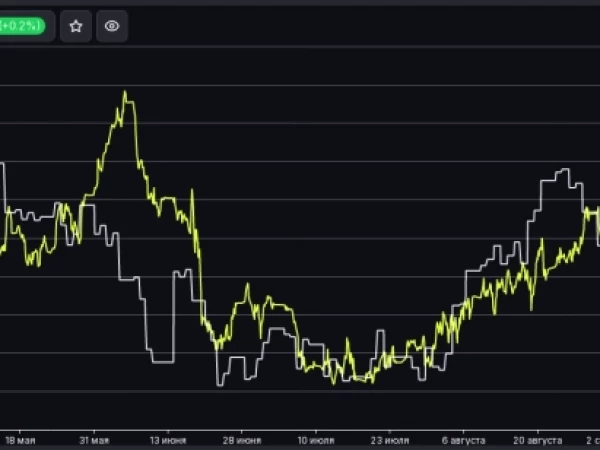Click the yellow line's lowest point in mid-July
The height and width of the screenshot is (450, 600).
(333, 382)
